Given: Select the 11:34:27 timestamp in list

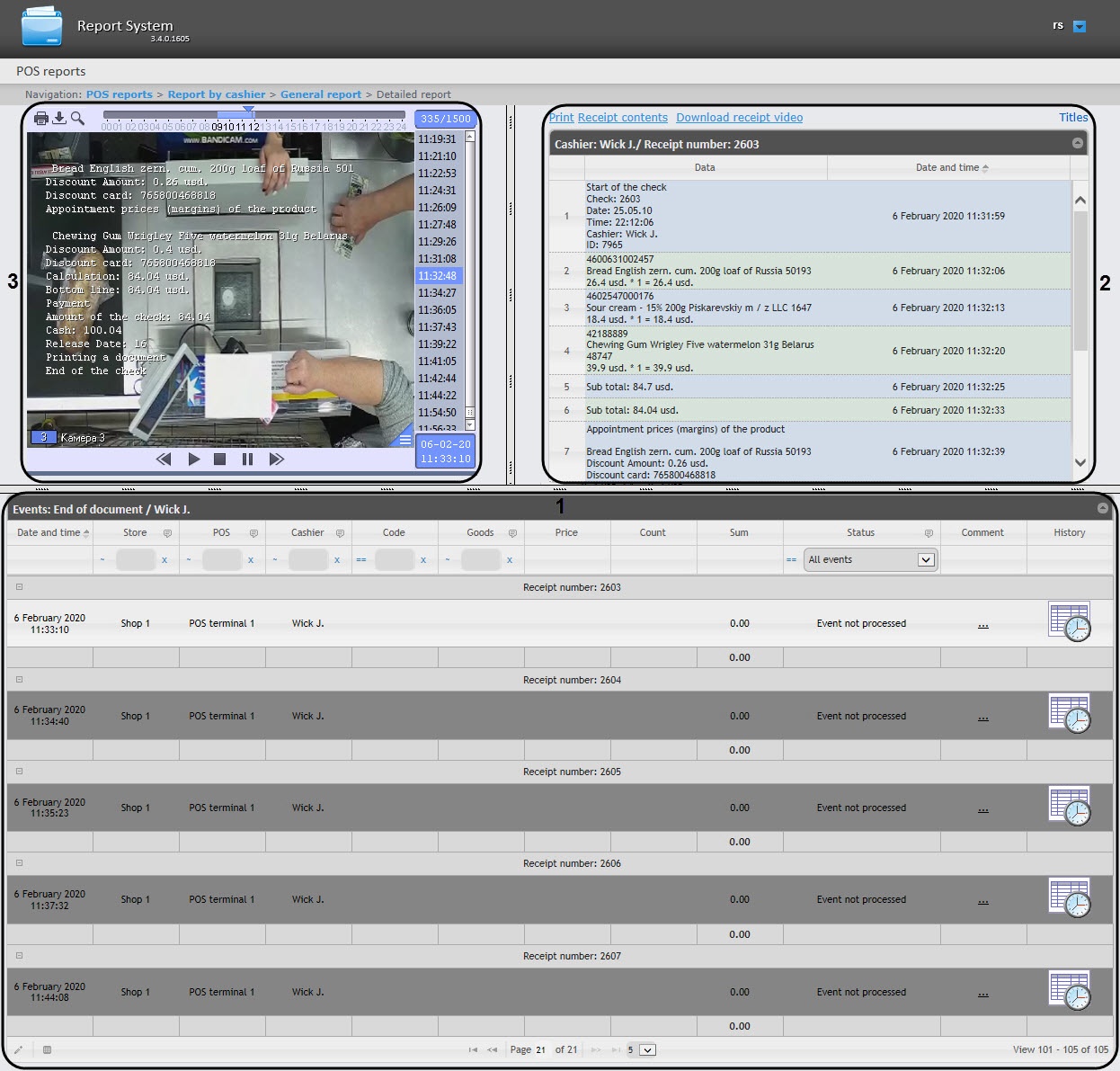Looking at the screenshot, I should pos(437,293).
